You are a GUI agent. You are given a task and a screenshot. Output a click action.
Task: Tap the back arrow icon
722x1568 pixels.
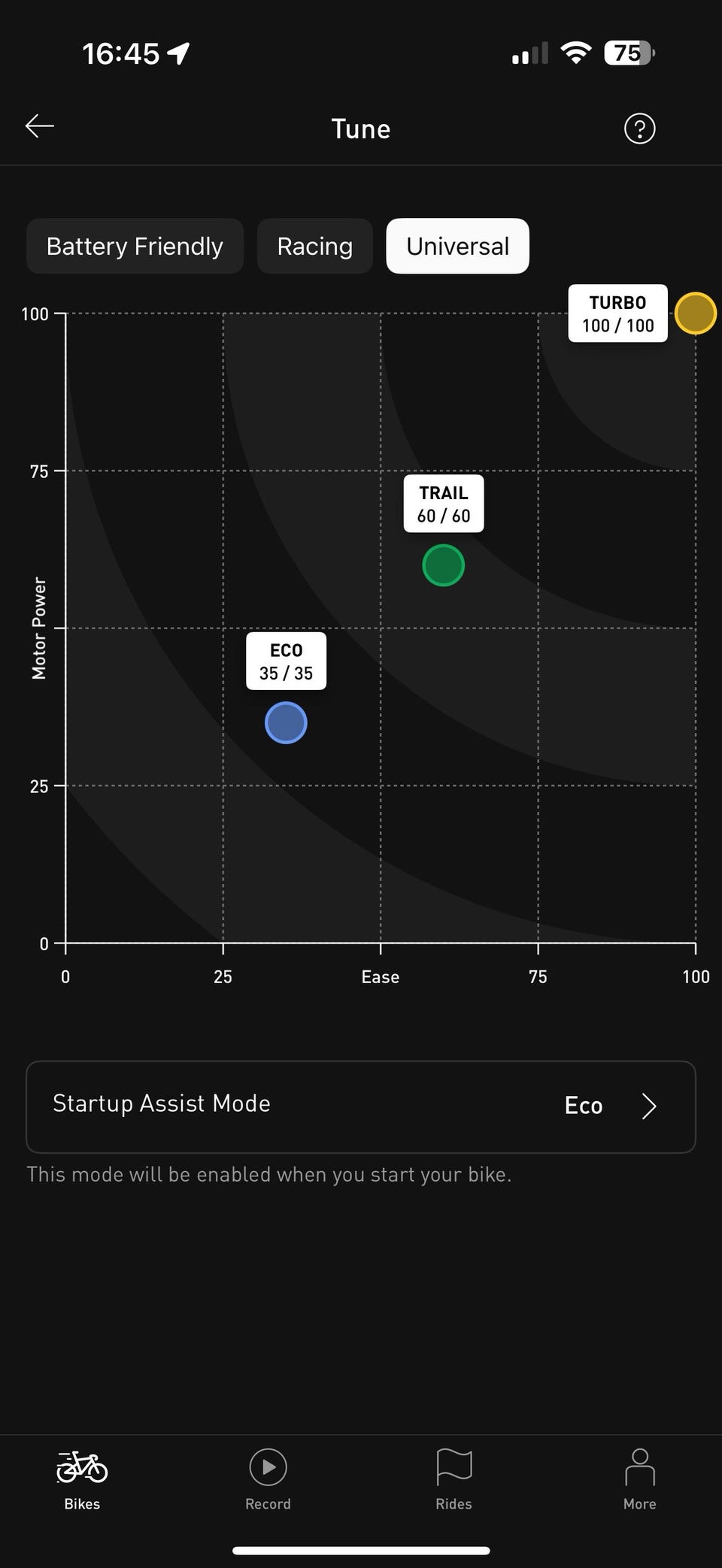(x=40, y=126)
